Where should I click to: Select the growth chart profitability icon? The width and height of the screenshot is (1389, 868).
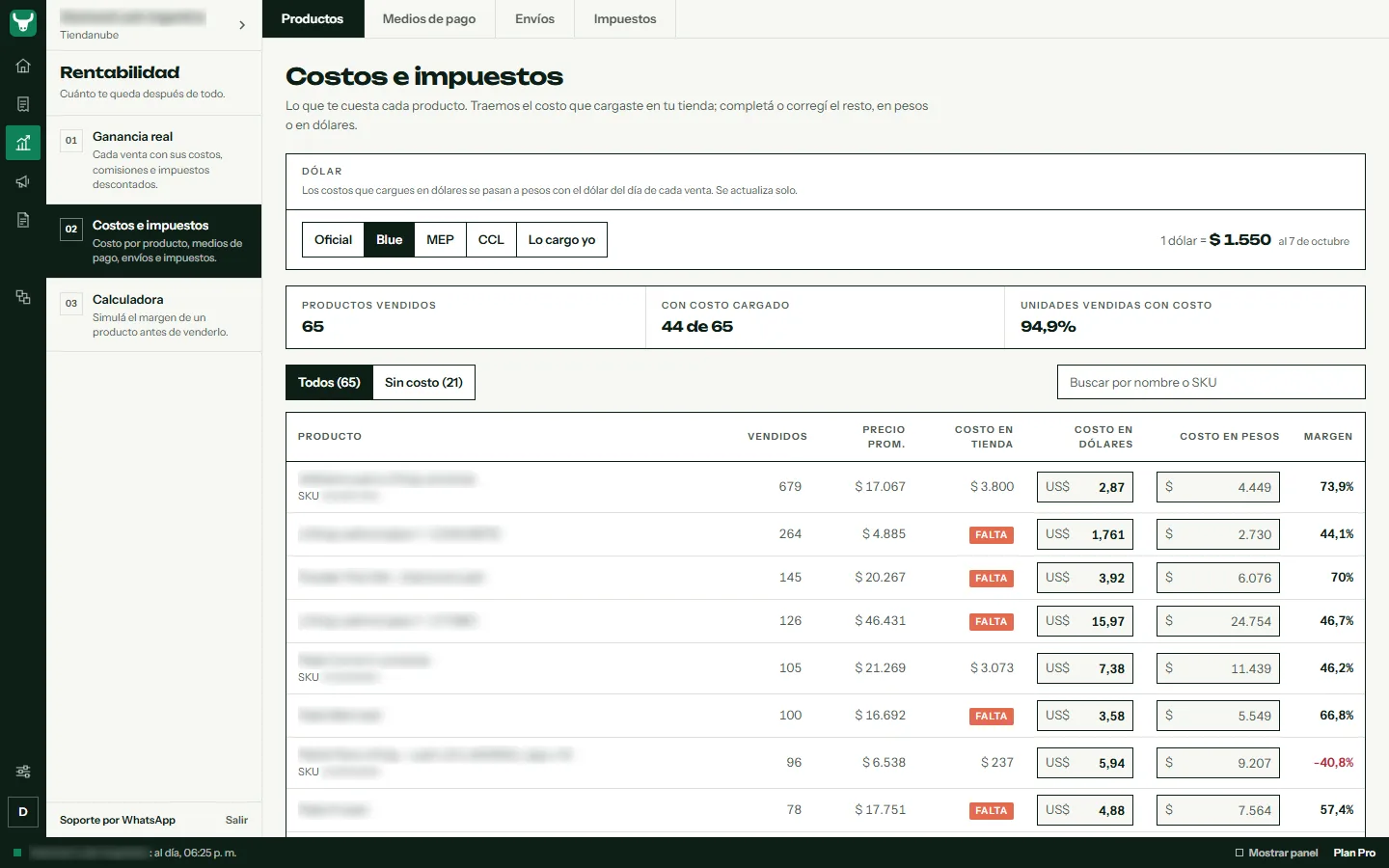pos(23,143)
